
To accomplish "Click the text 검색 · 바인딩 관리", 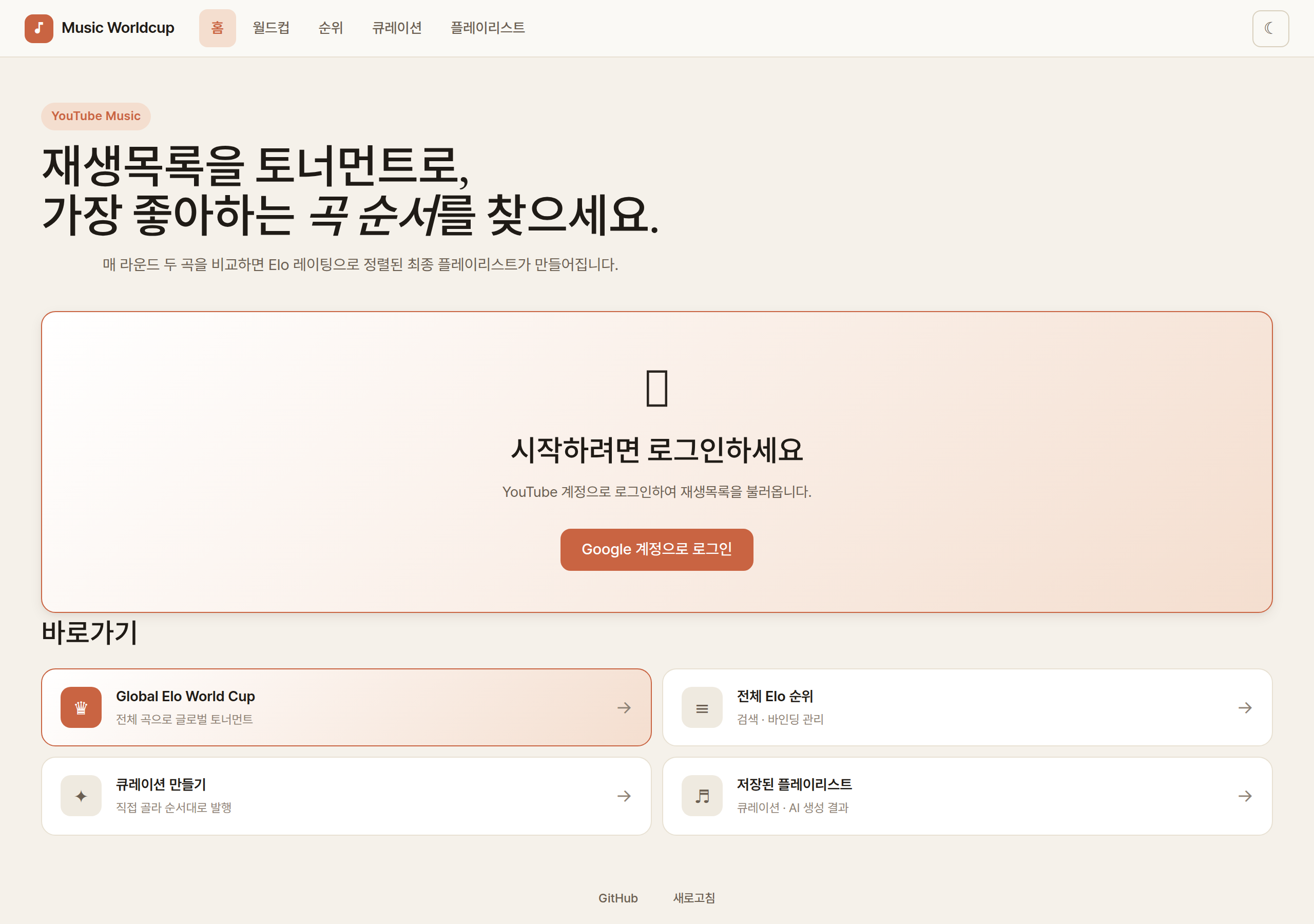I will click(x=780, y=719).
